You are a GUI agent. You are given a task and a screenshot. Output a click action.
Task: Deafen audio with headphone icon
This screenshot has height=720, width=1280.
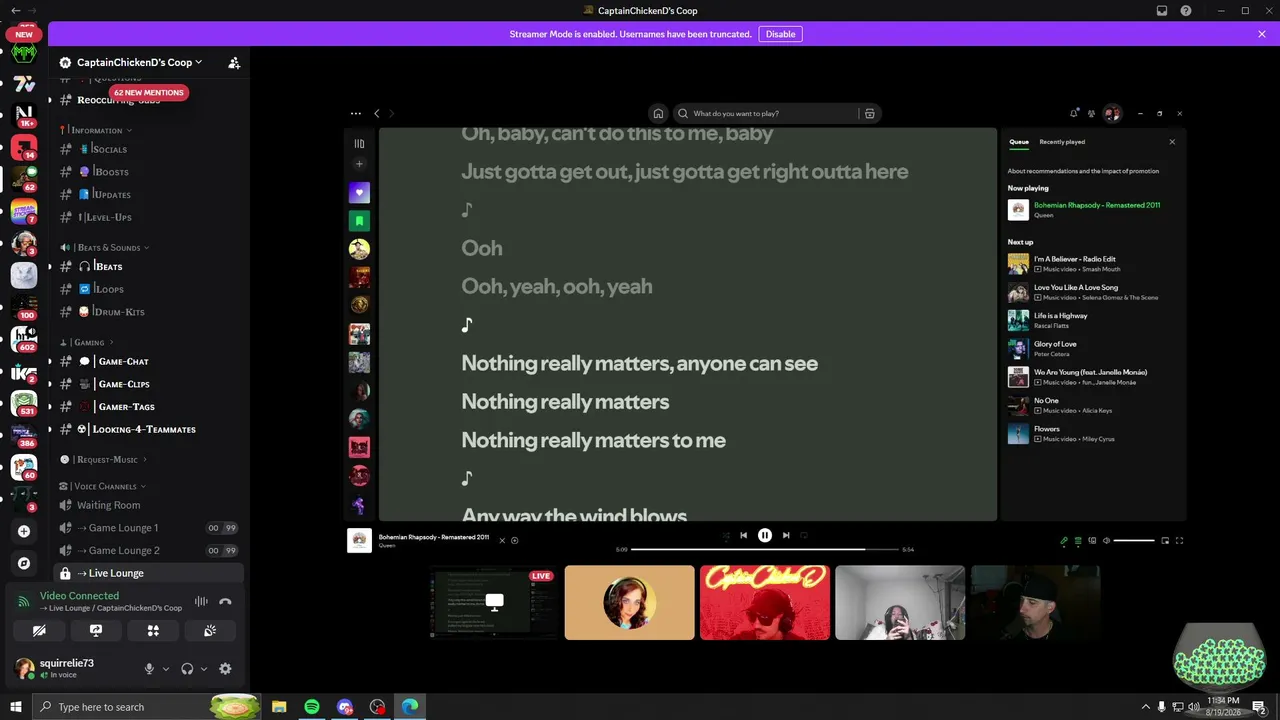[187, 669]
